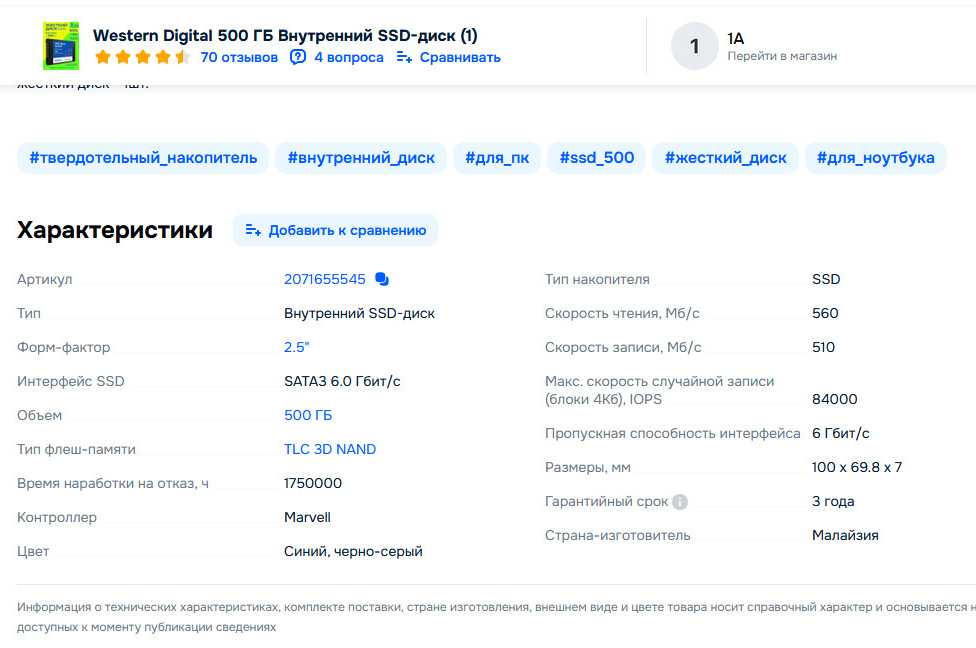
Task: Click the value 6 Гбит/с
Action: [x=840, y=433]
